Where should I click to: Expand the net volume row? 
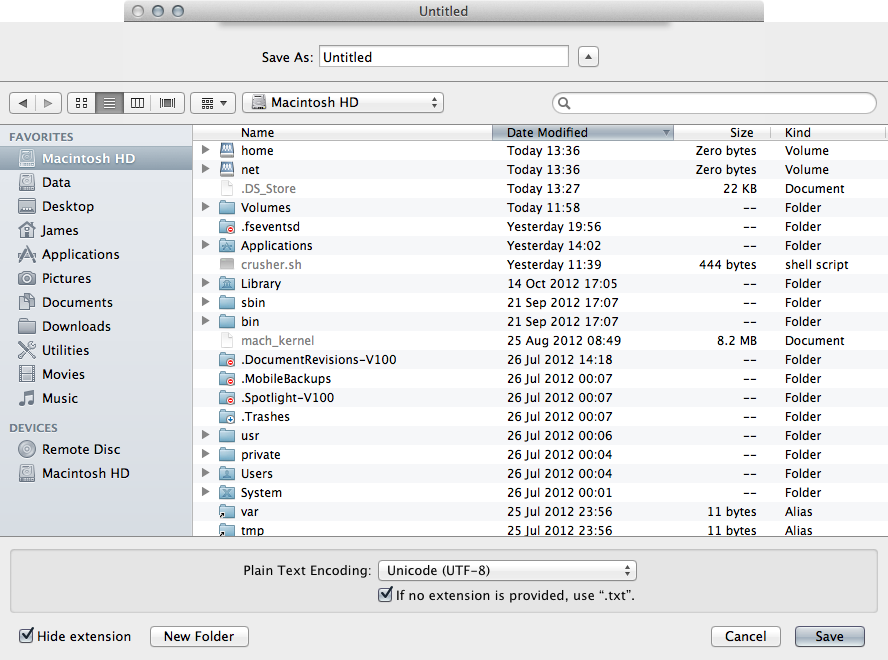(206, 169)
